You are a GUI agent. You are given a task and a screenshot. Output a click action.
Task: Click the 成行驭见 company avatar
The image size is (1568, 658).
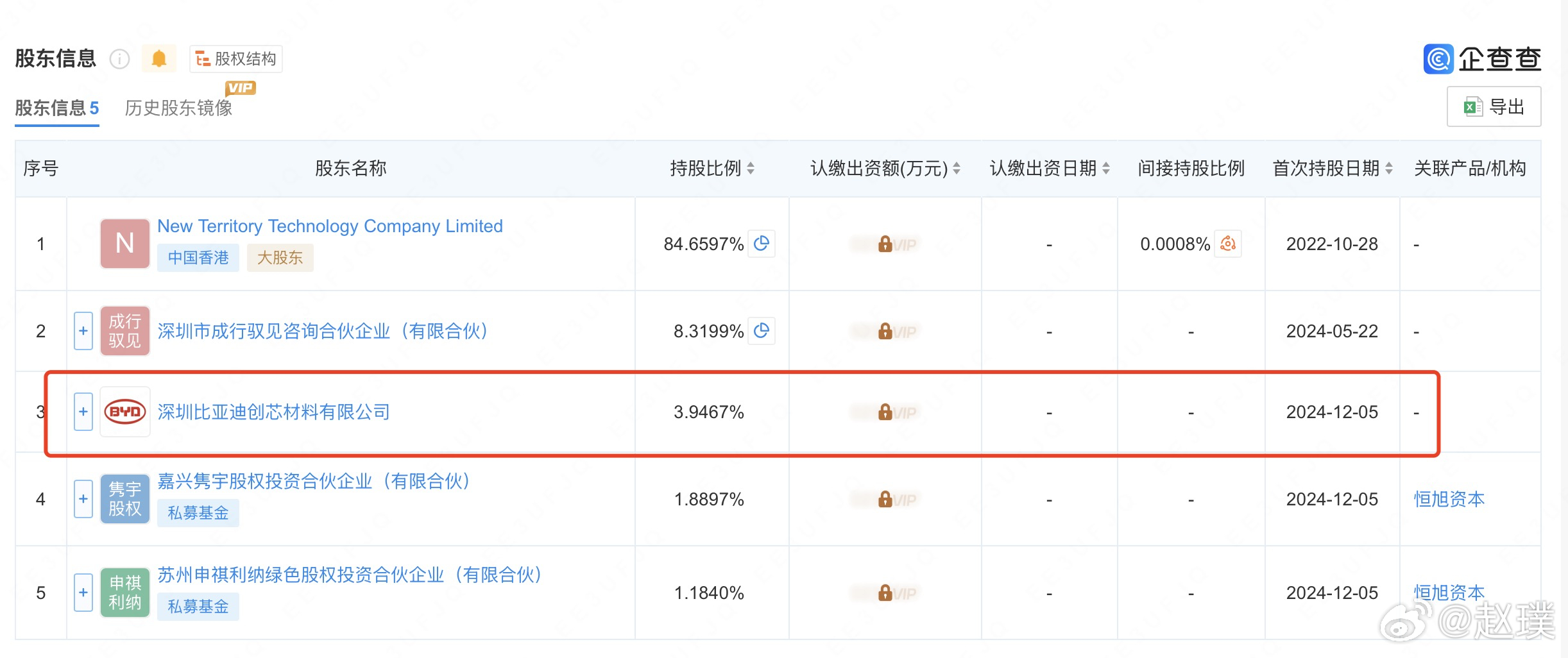point(125,331)
